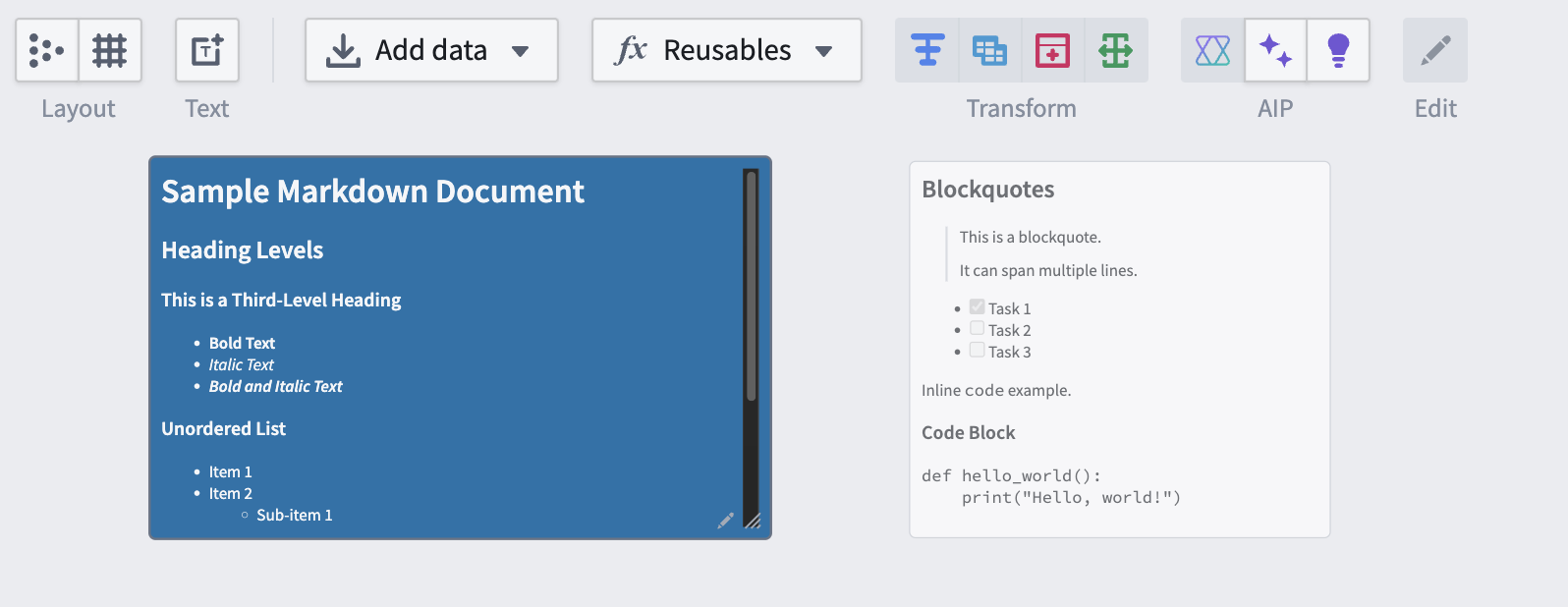
Task: Toggle the Task 1 checkbox
Action: pyautogui.click(x=977, y=306)
